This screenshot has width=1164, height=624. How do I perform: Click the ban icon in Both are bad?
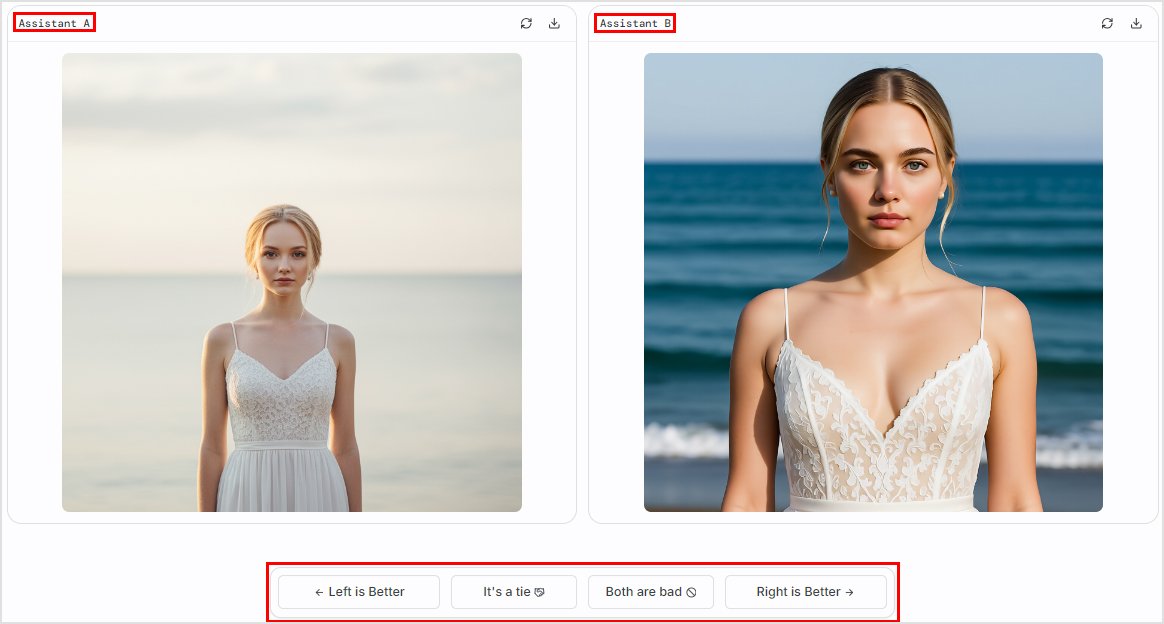(x=691, y=592)
